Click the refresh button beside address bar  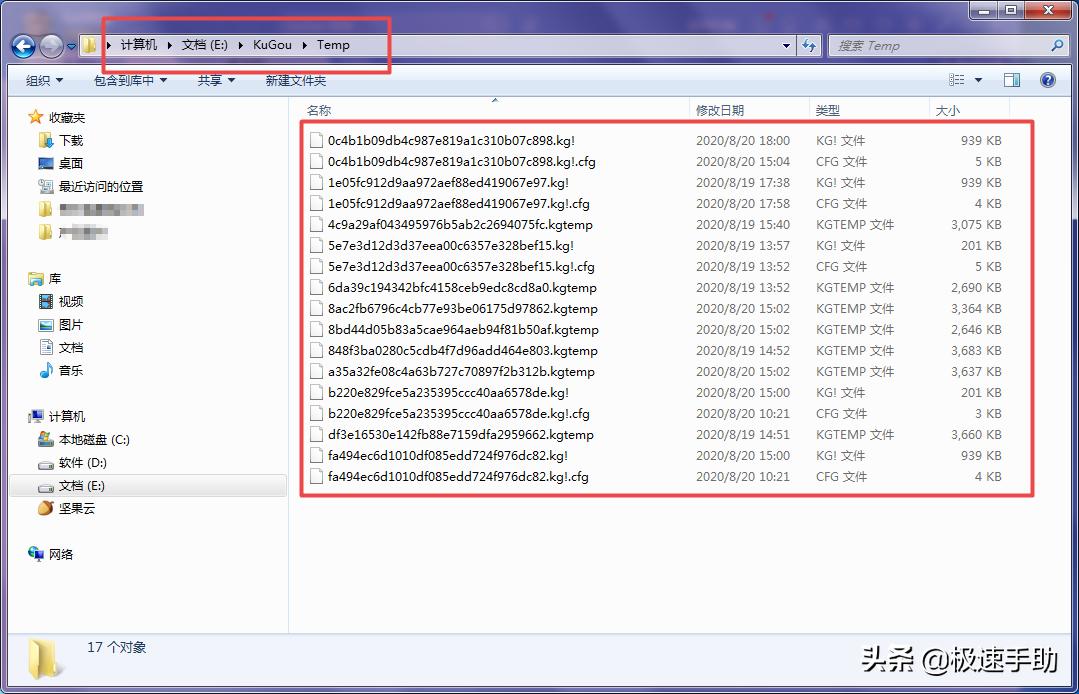coord(809,46)
